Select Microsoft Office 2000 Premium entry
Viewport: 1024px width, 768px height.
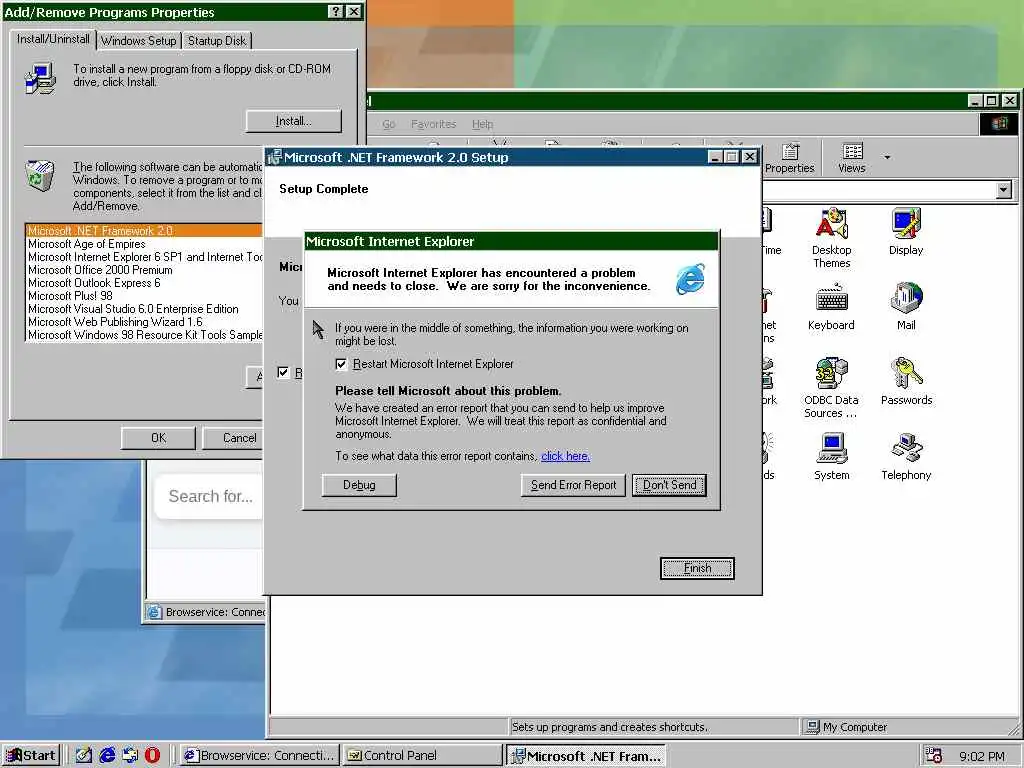[144, 270]
